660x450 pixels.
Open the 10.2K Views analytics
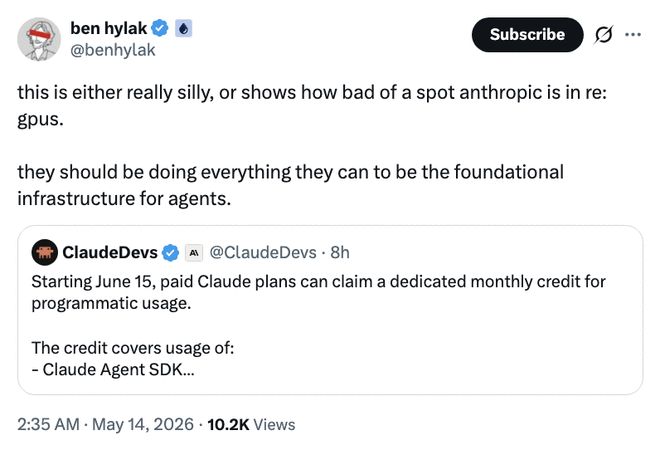point(251,424)
